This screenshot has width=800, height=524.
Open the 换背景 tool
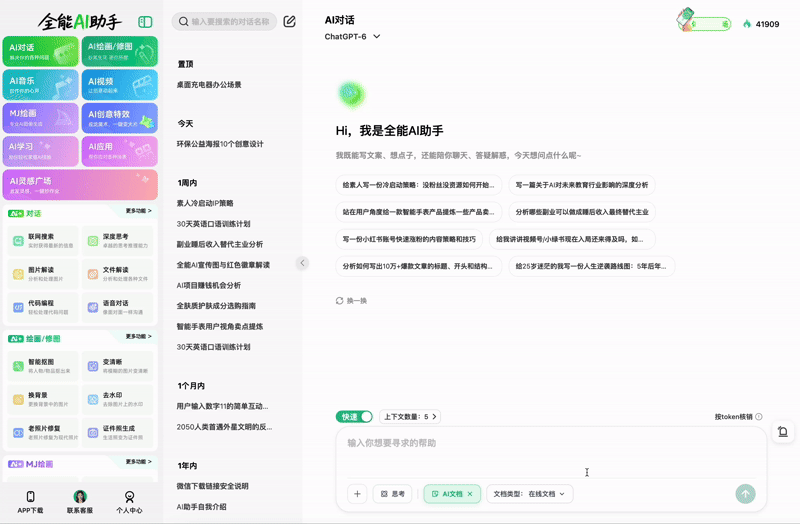[43, 399]
